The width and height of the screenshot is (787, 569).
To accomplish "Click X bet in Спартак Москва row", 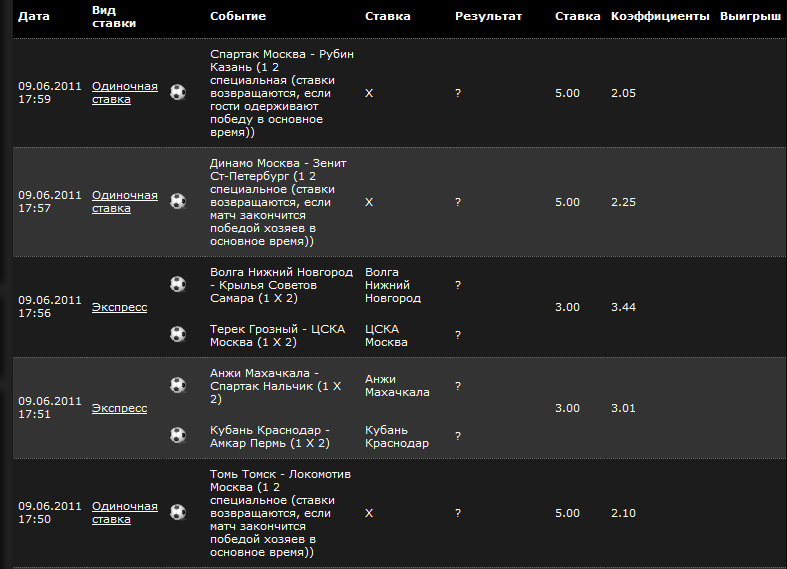I will tap(369, 93).
